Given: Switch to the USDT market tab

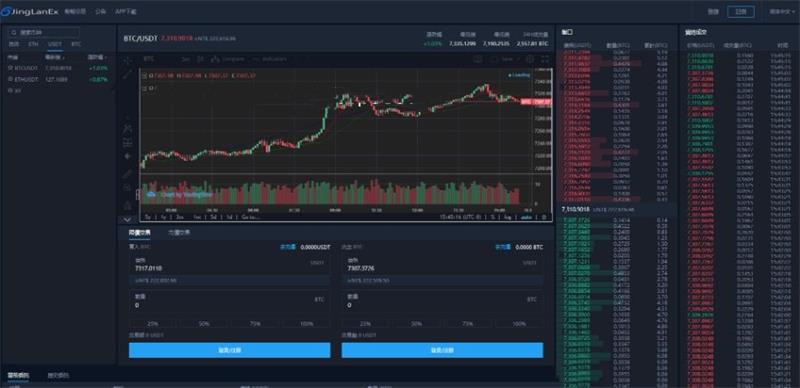Looking at the screenshot, I should pyautogui.click(x=55, y=44).
